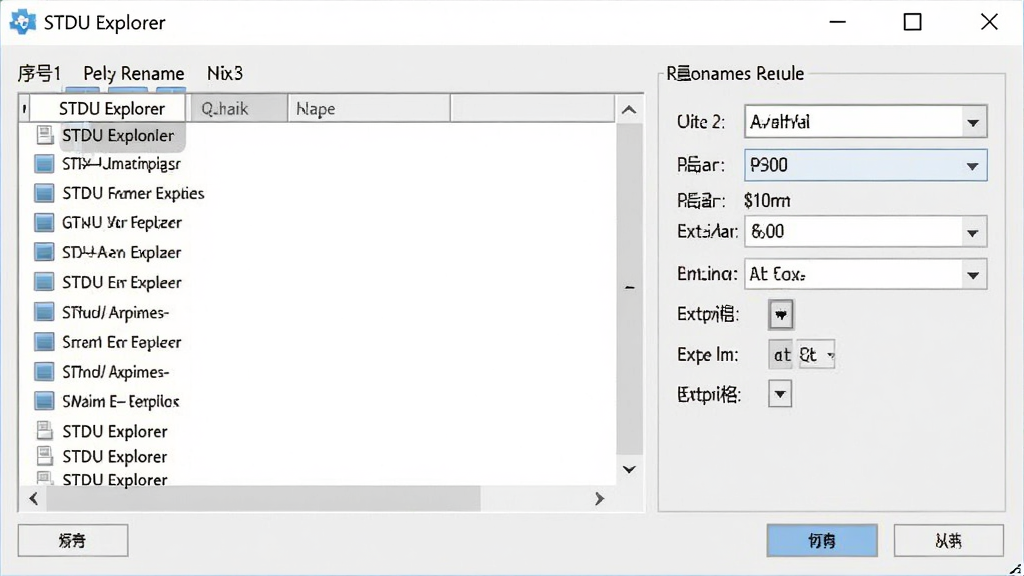This screenshot has width=1024, height=576.
Task: Click the icon beside SNaim E– Eerpilos
Action: [44, 401]
